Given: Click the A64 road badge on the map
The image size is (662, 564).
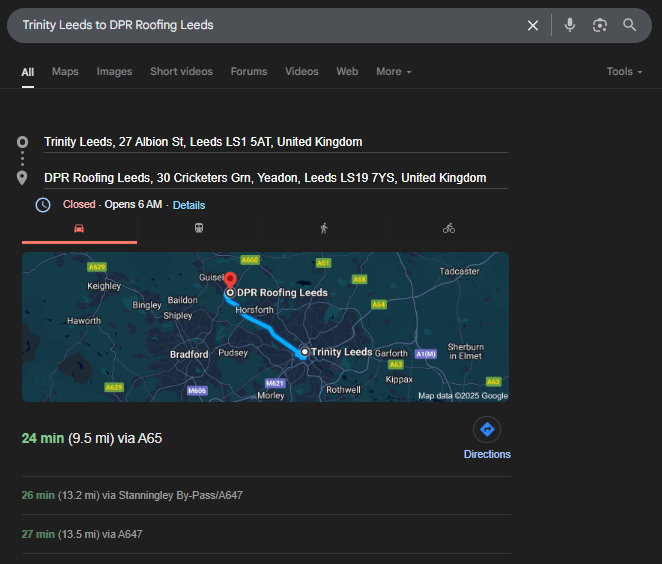Looking at the screenshot, I should (379, 304).
